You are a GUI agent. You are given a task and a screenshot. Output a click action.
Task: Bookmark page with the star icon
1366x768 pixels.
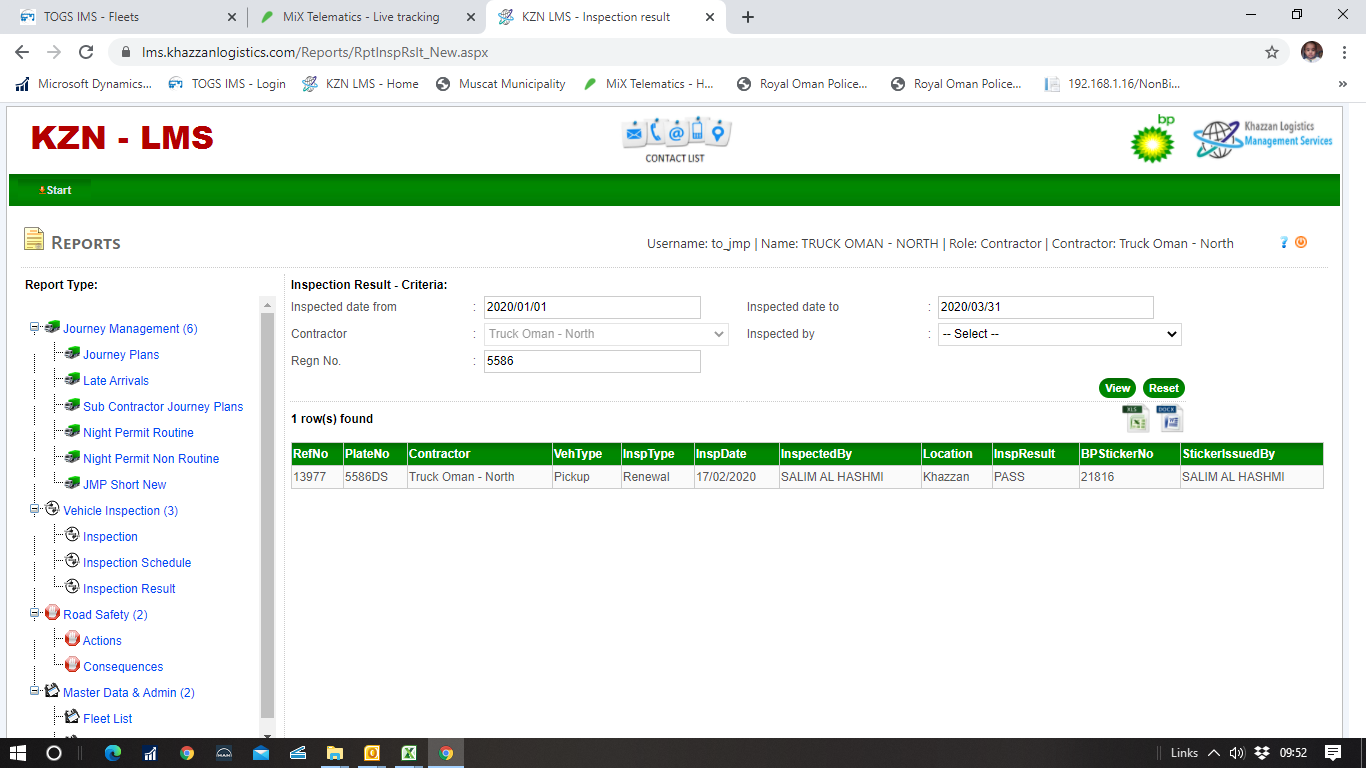[1271, 52]
